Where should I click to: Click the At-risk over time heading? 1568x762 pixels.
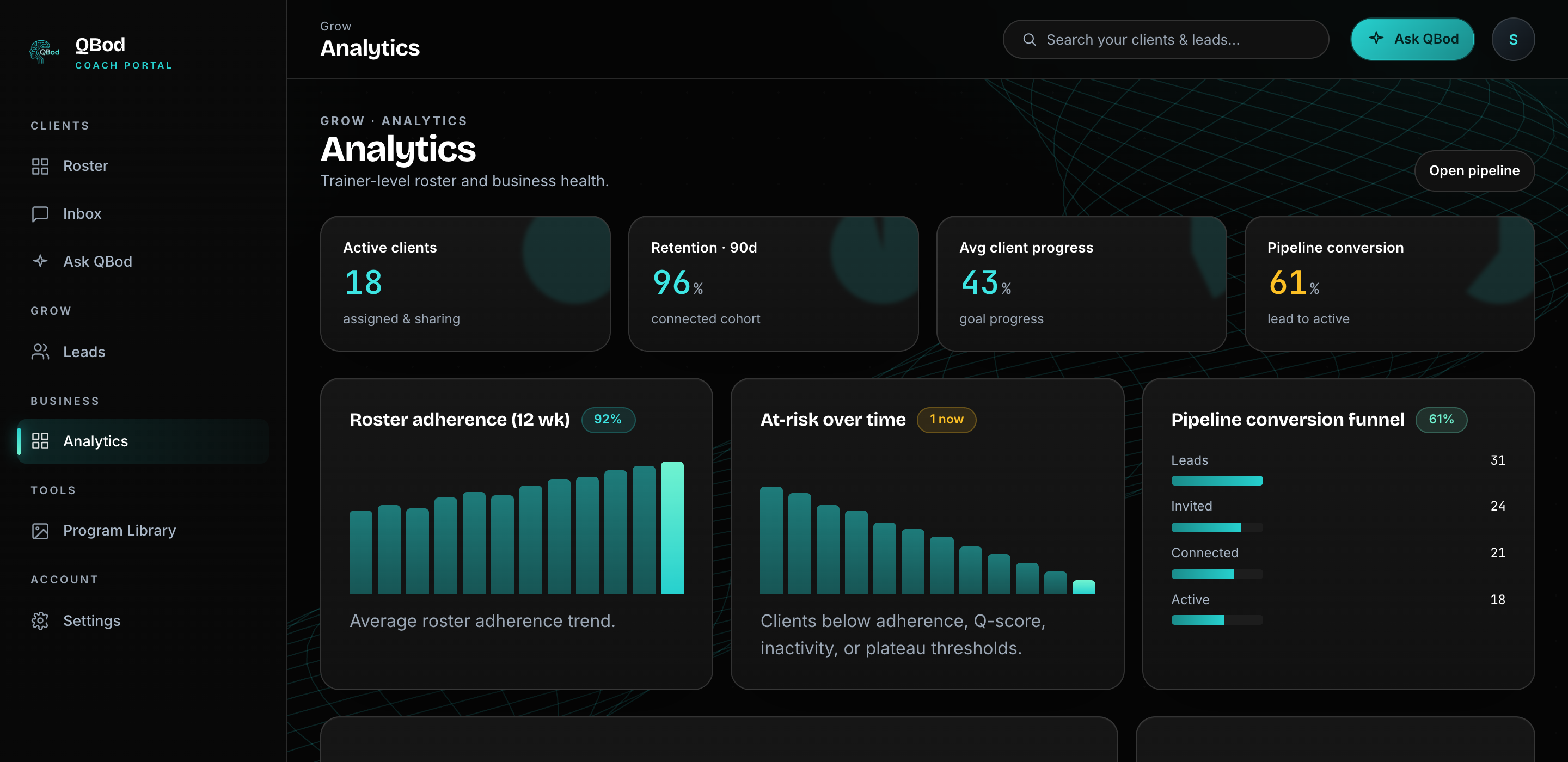tap(832, 420)
